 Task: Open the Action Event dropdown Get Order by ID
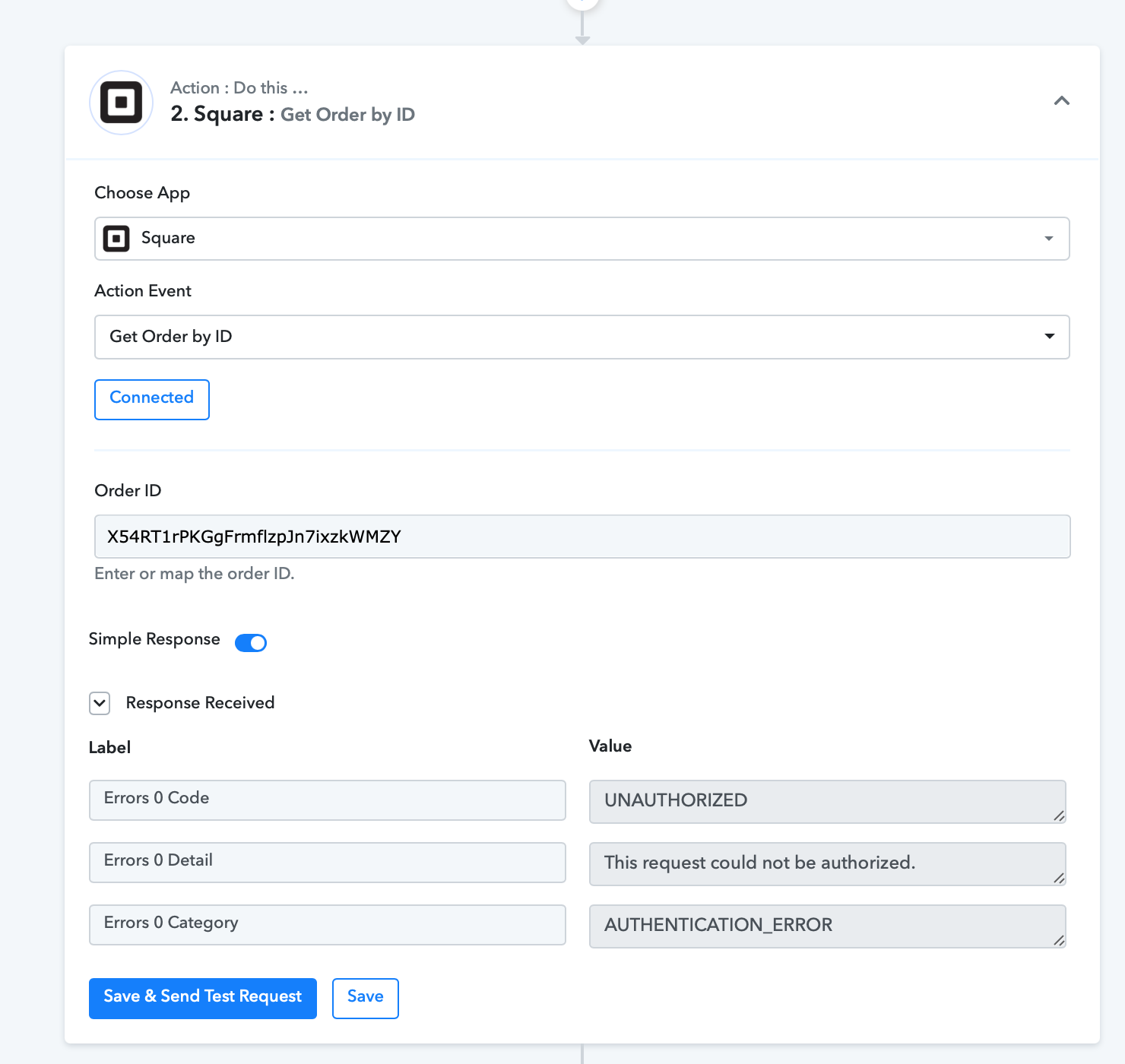[x=582, y=337]
